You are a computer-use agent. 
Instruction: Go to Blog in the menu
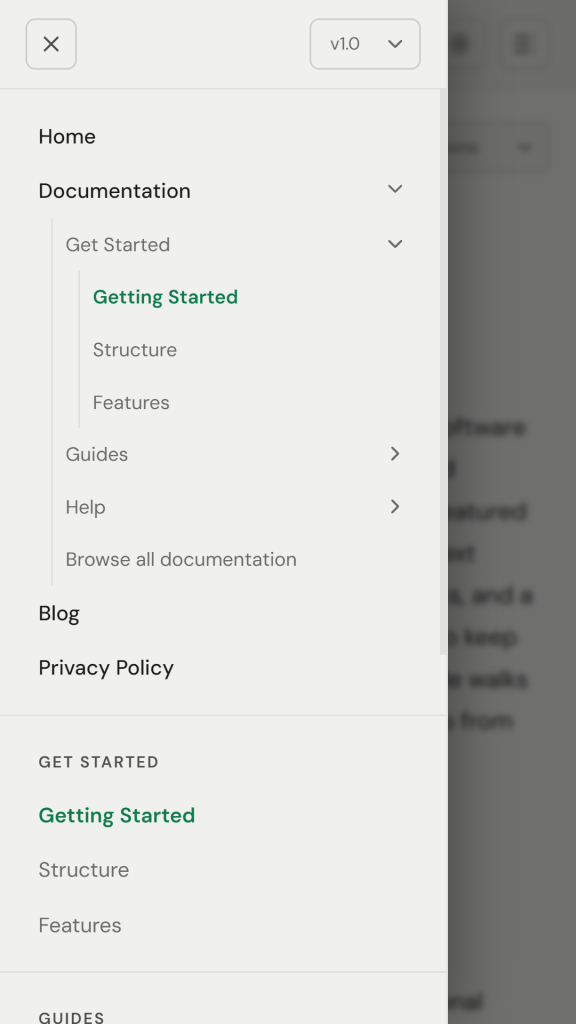pyautogui.click(x=59, y=614)
